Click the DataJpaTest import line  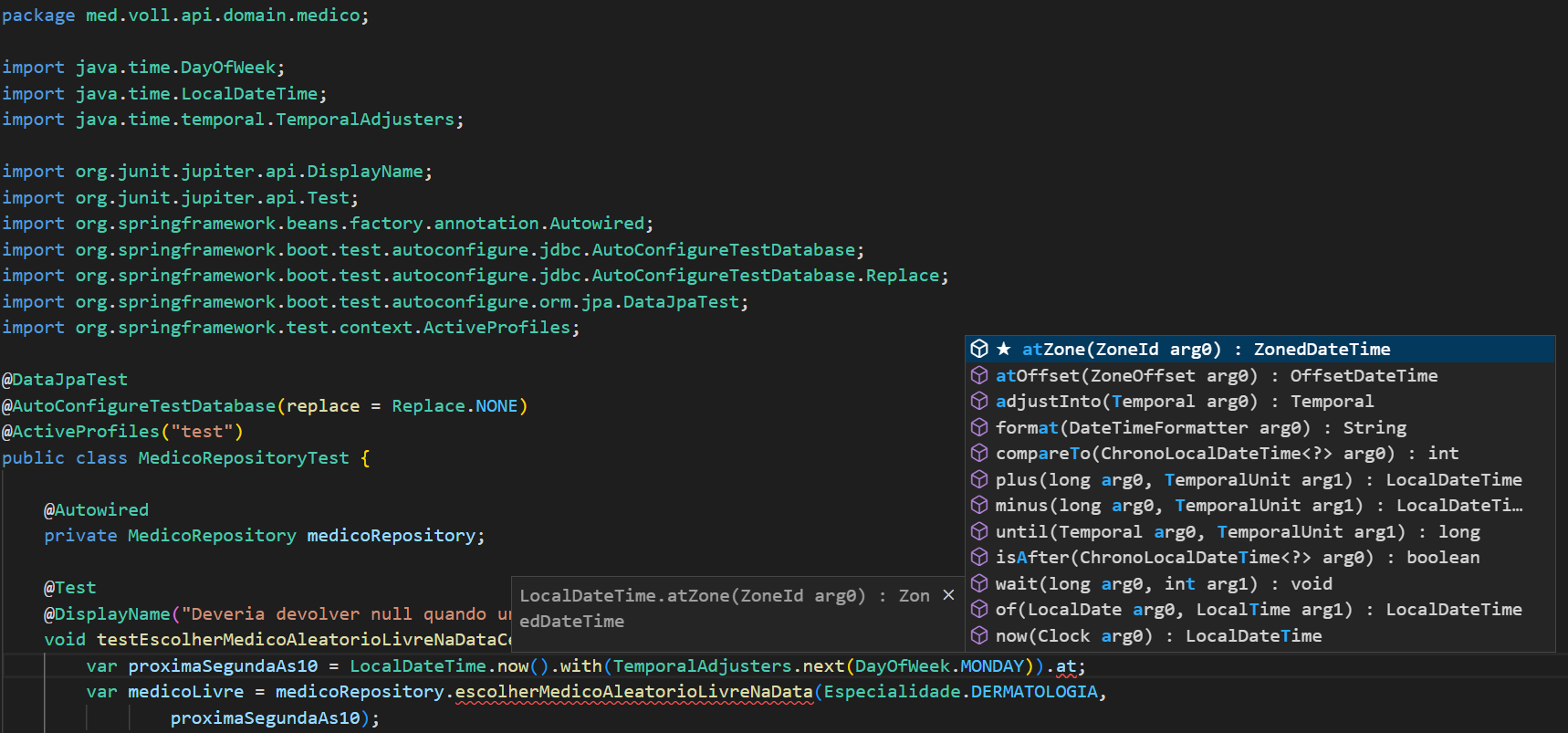[x=375, y=302]
